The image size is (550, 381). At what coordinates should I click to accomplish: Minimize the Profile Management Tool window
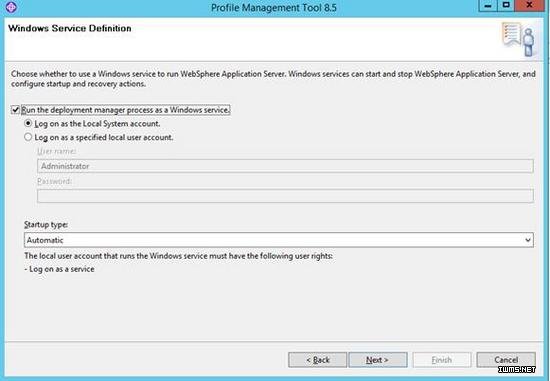coord(488,6)
